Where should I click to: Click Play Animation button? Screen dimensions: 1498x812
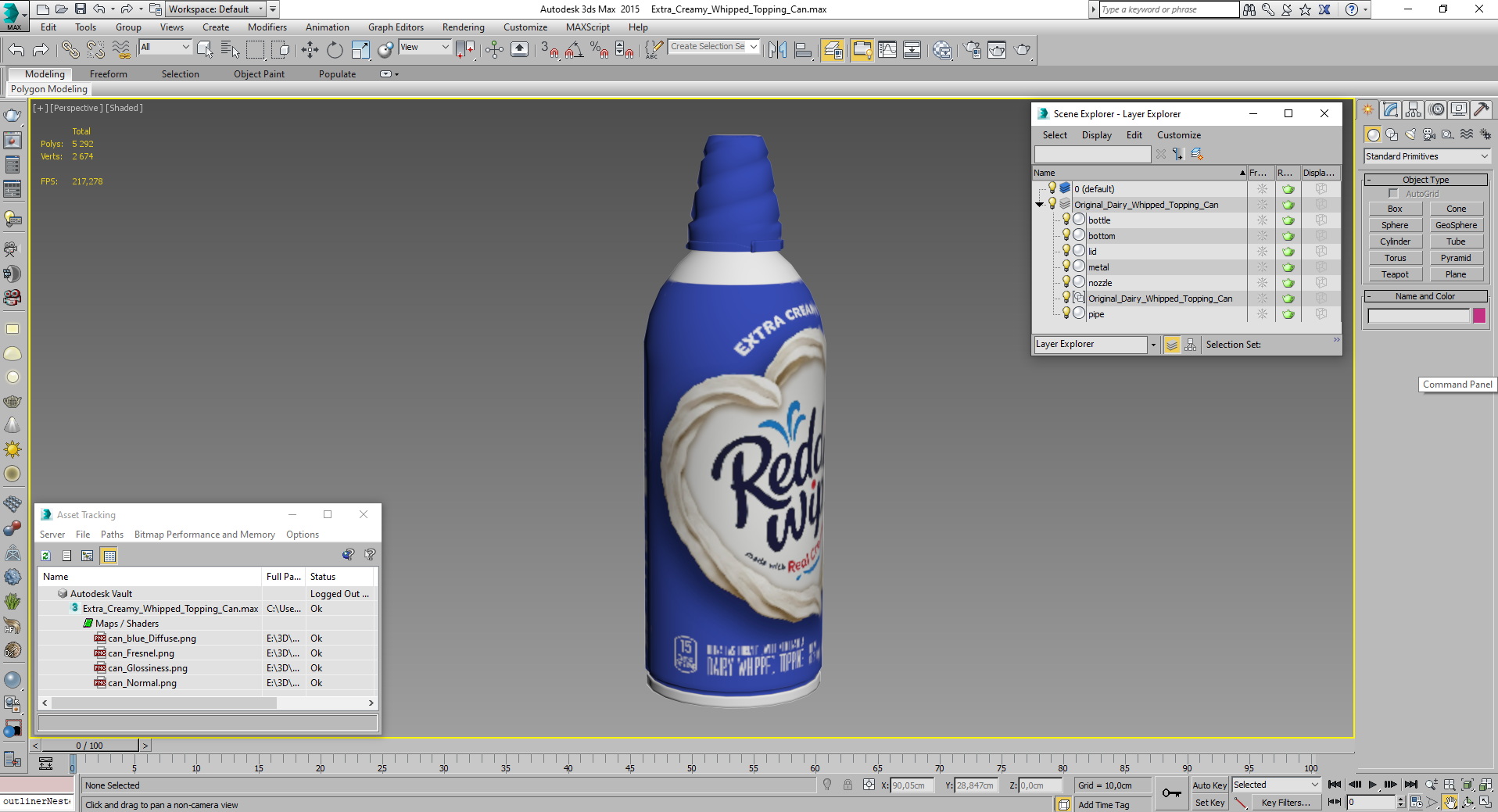pos(1372,785)
